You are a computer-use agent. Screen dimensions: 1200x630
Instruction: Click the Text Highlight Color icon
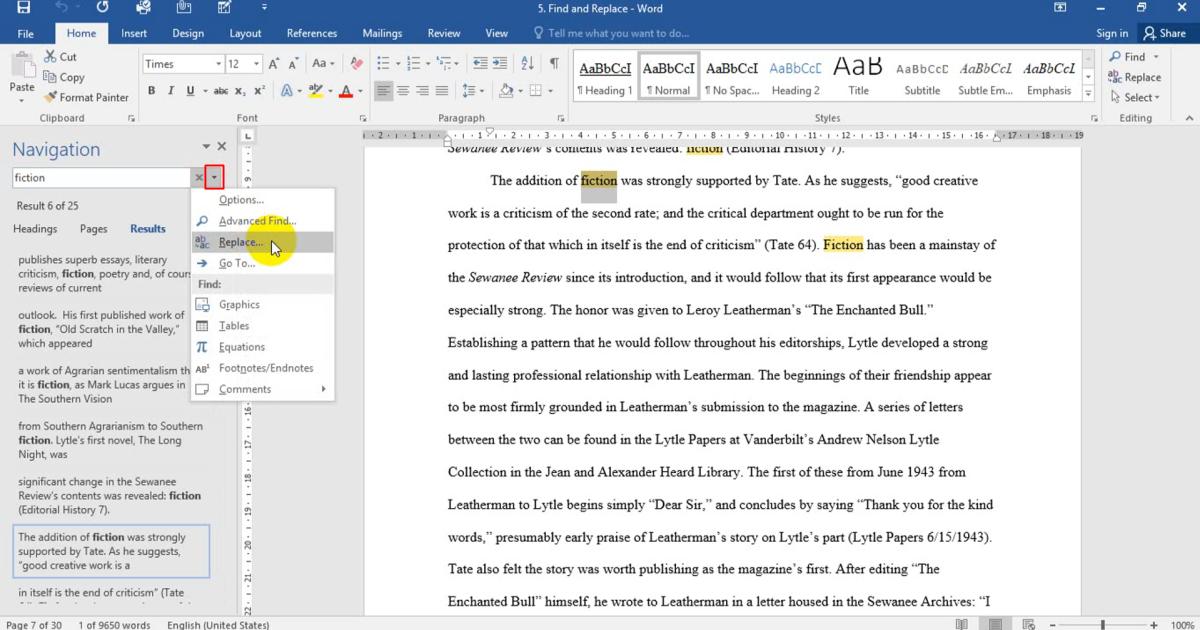click(x=316, y=91)
